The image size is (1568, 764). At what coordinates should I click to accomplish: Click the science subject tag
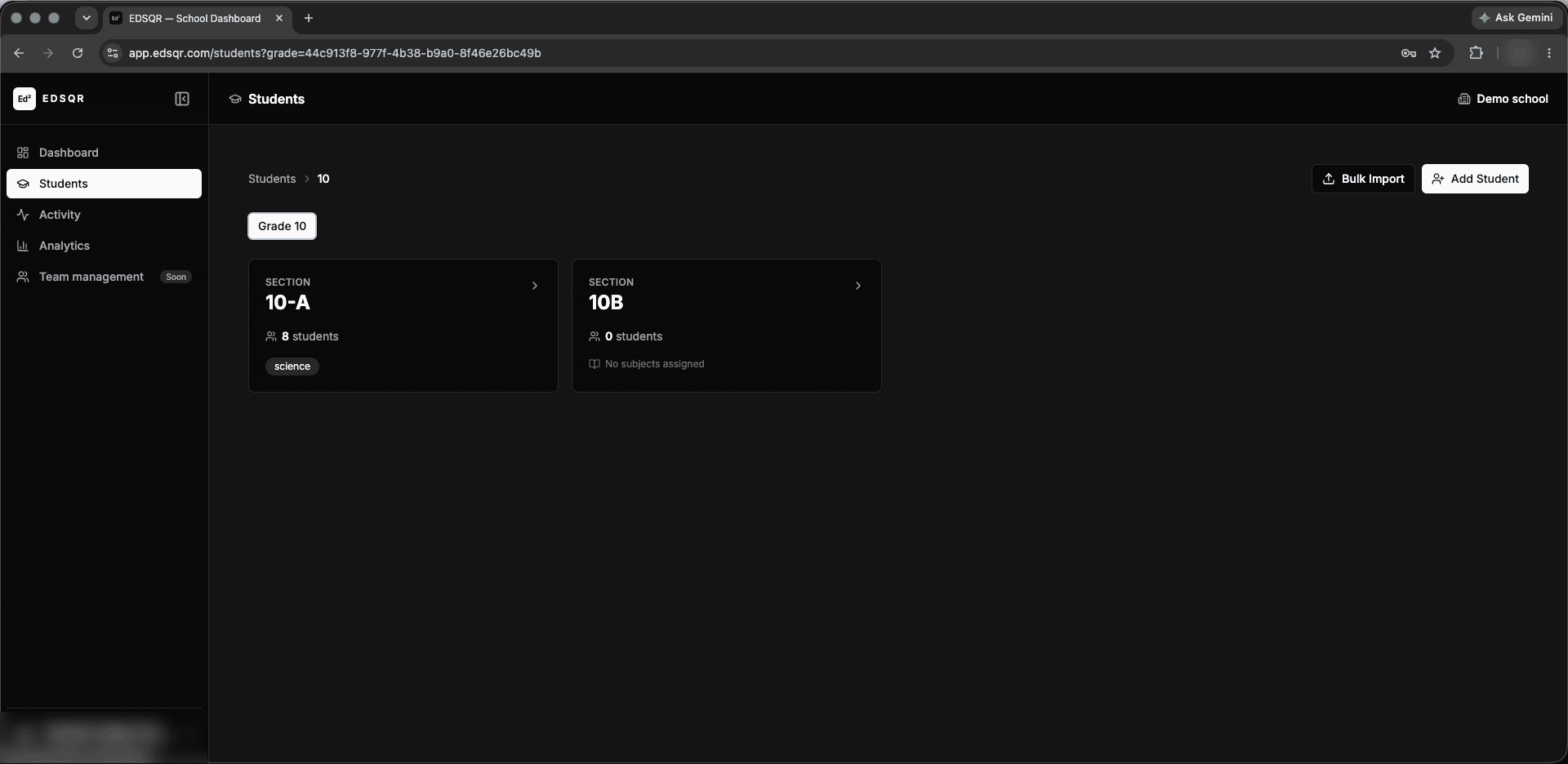292,366
